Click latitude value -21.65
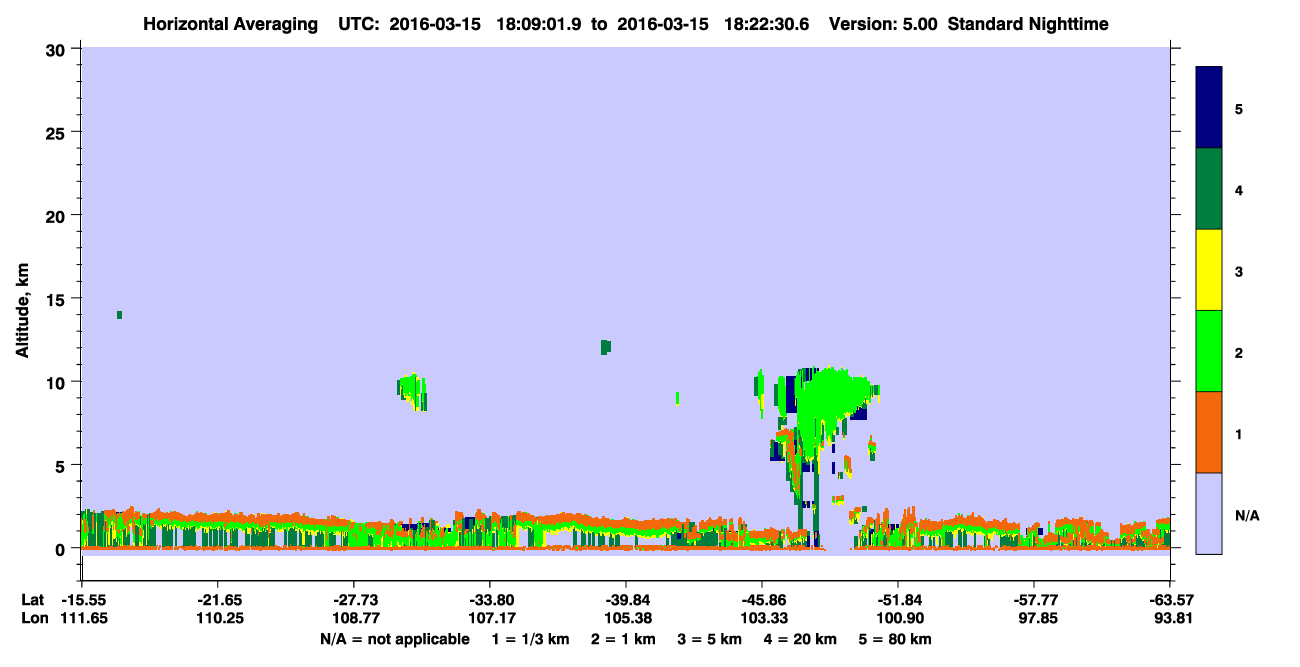 (x=218, y=600)
